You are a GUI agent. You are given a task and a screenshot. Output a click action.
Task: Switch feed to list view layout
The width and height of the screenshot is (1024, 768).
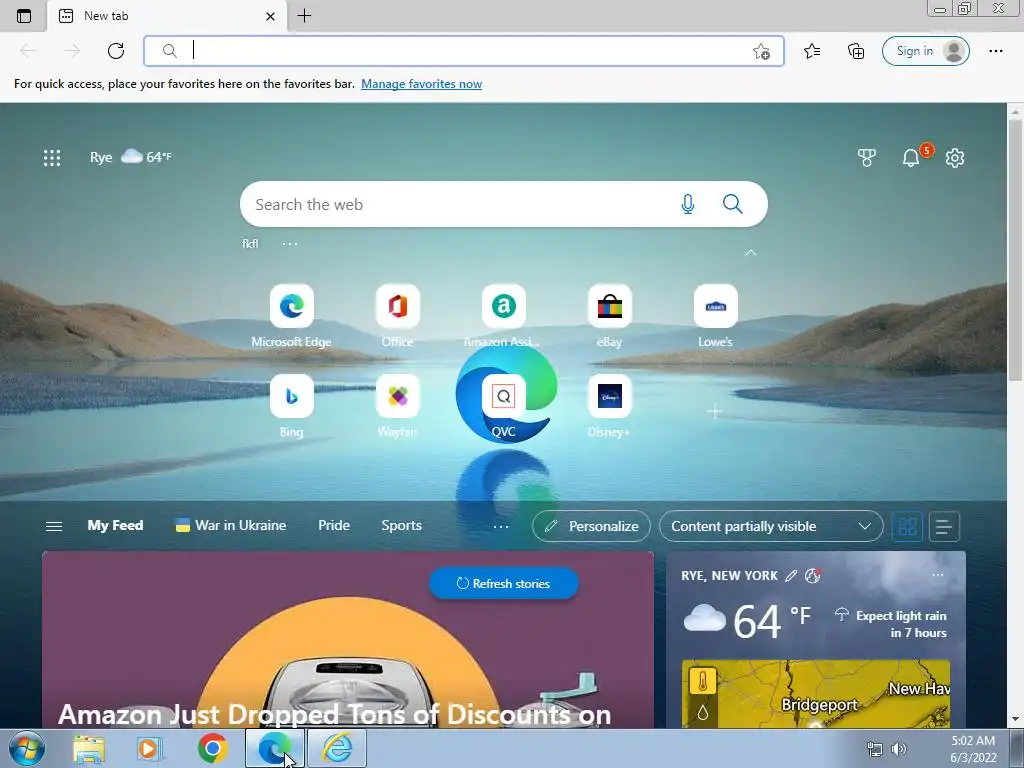[944, 526]
